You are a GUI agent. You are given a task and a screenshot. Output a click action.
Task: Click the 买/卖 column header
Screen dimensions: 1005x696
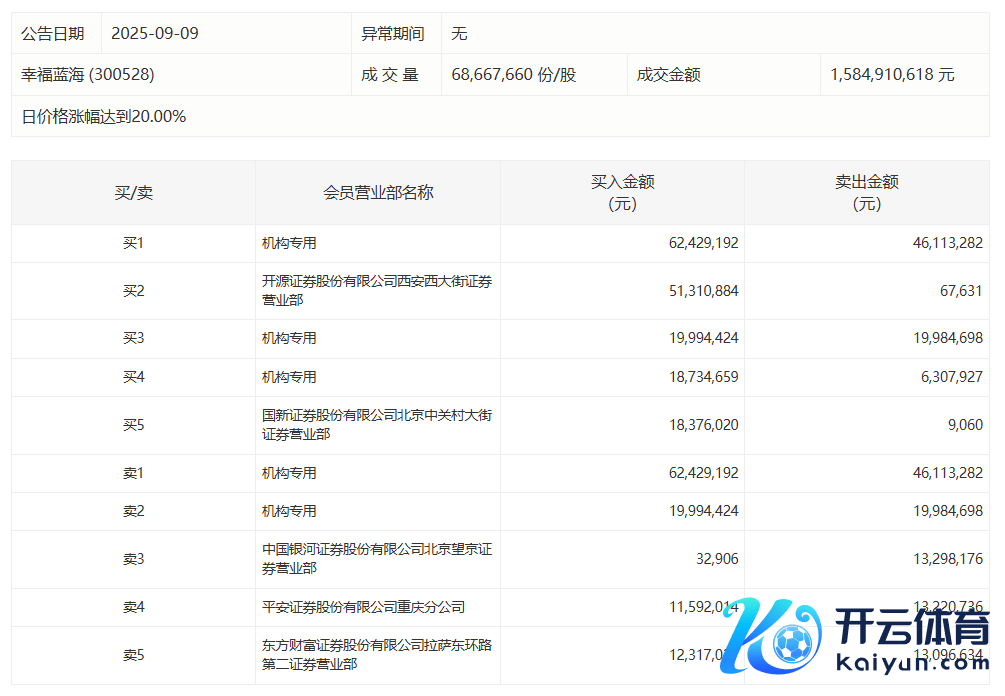133,193
